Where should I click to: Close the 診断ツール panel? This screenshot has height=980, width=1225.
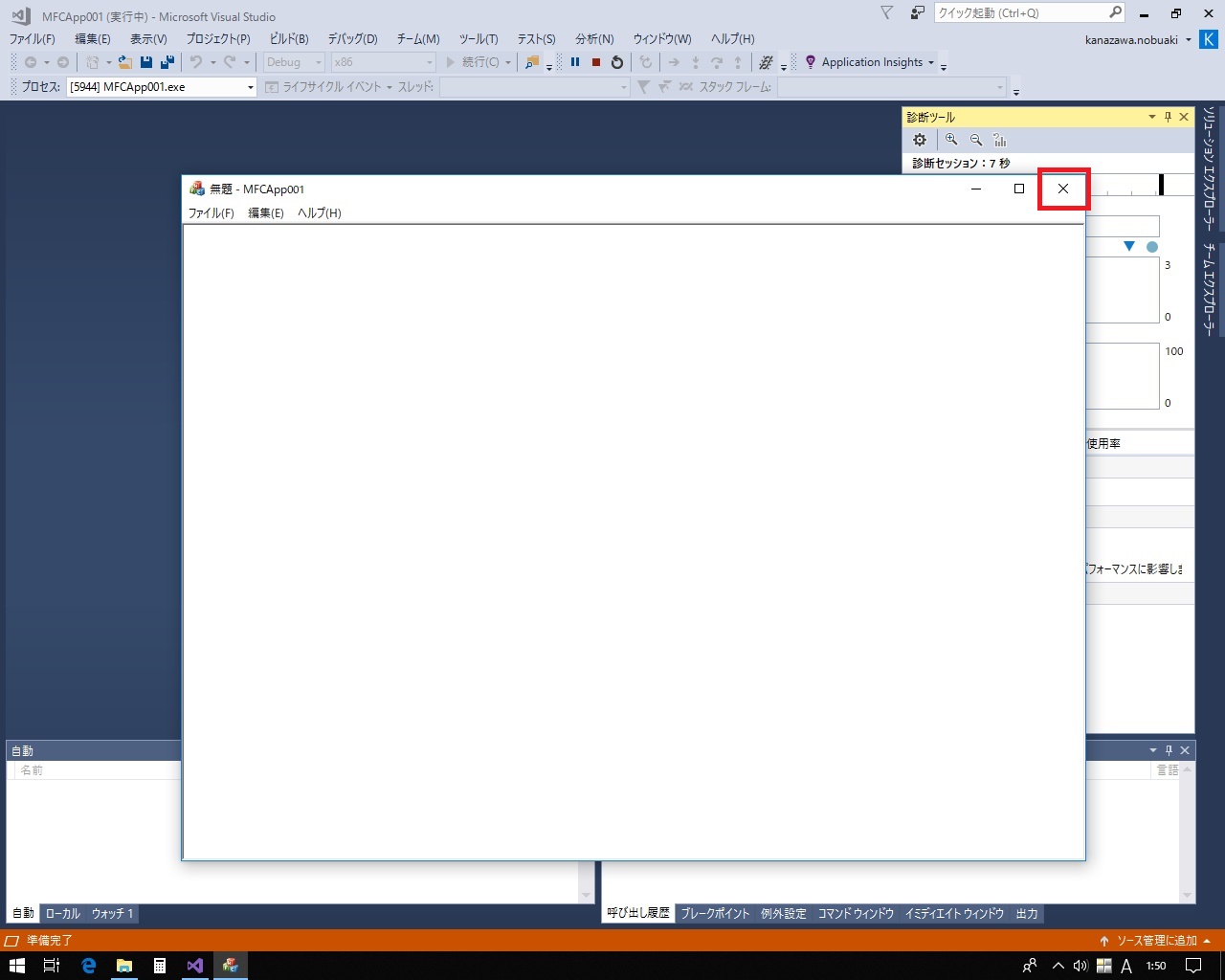point(1184,117)
